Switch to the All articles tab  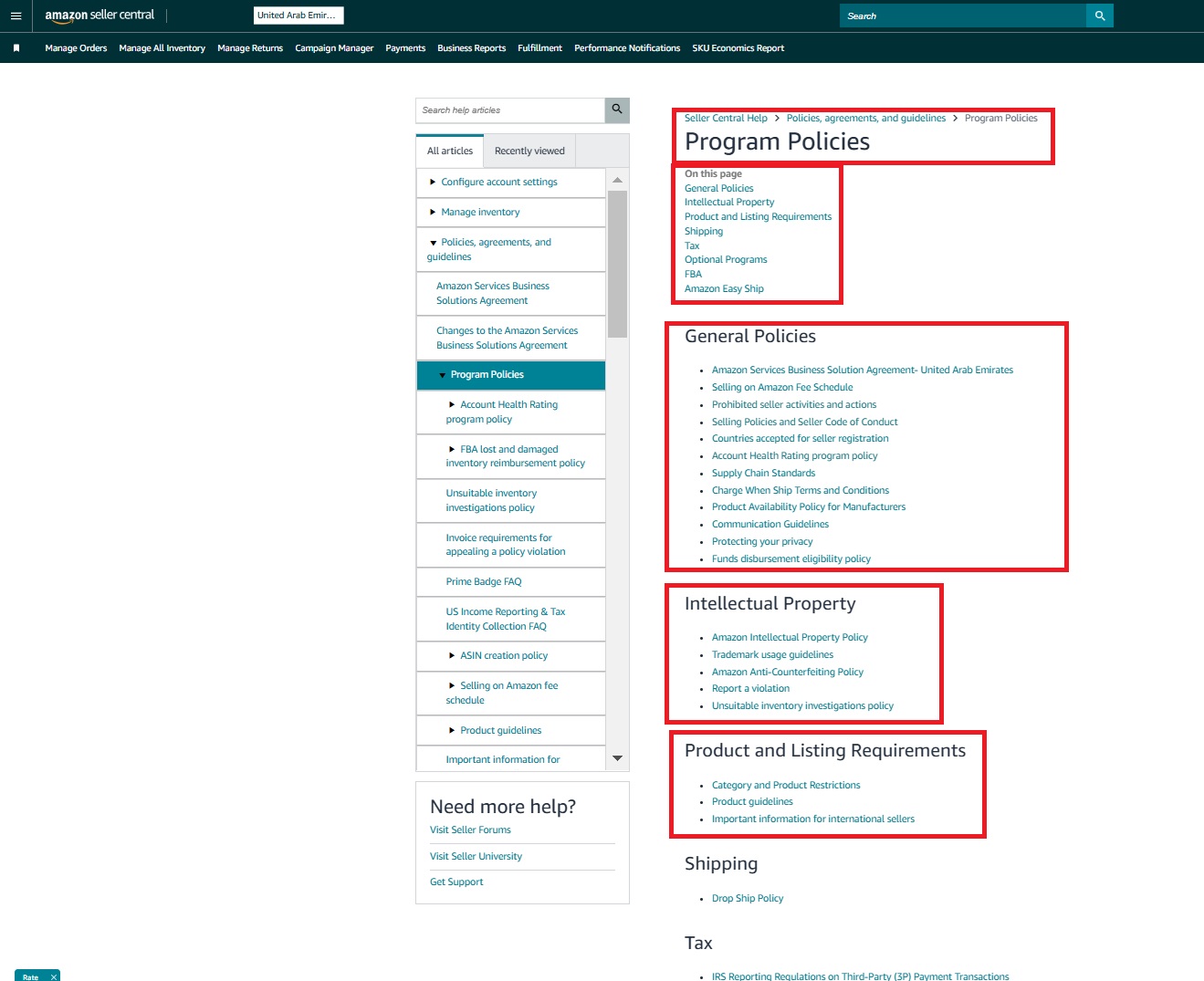pyautogui.click(x=450, y=151)
